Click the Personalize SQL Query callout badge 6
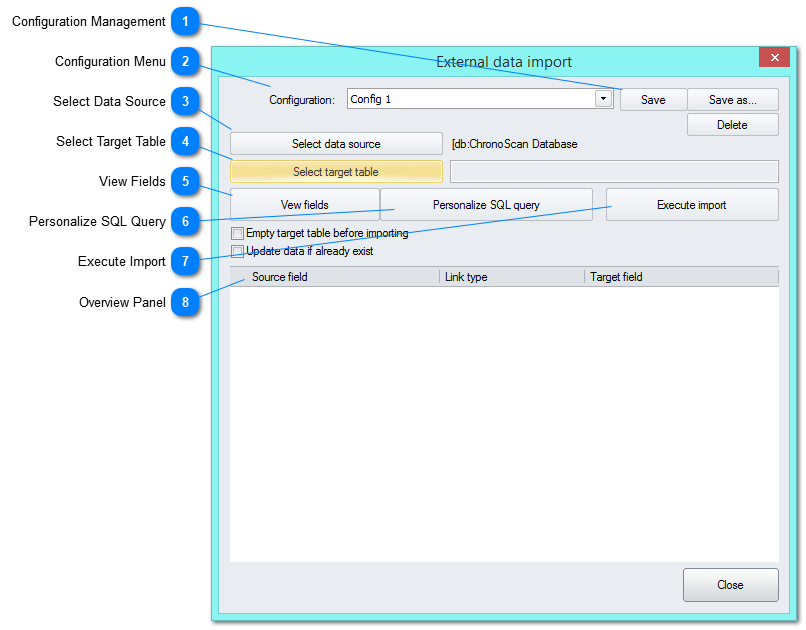 point(185,221)
